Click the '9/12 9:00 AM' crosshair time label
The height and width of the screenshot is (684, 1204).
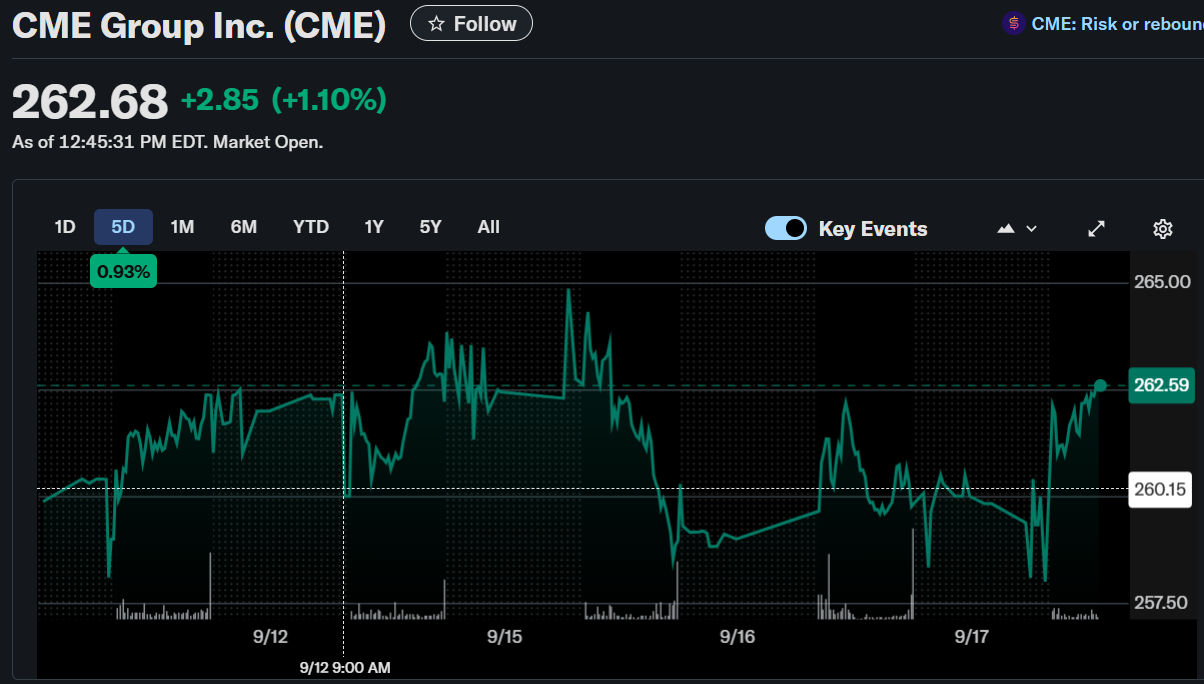point(345,667)
